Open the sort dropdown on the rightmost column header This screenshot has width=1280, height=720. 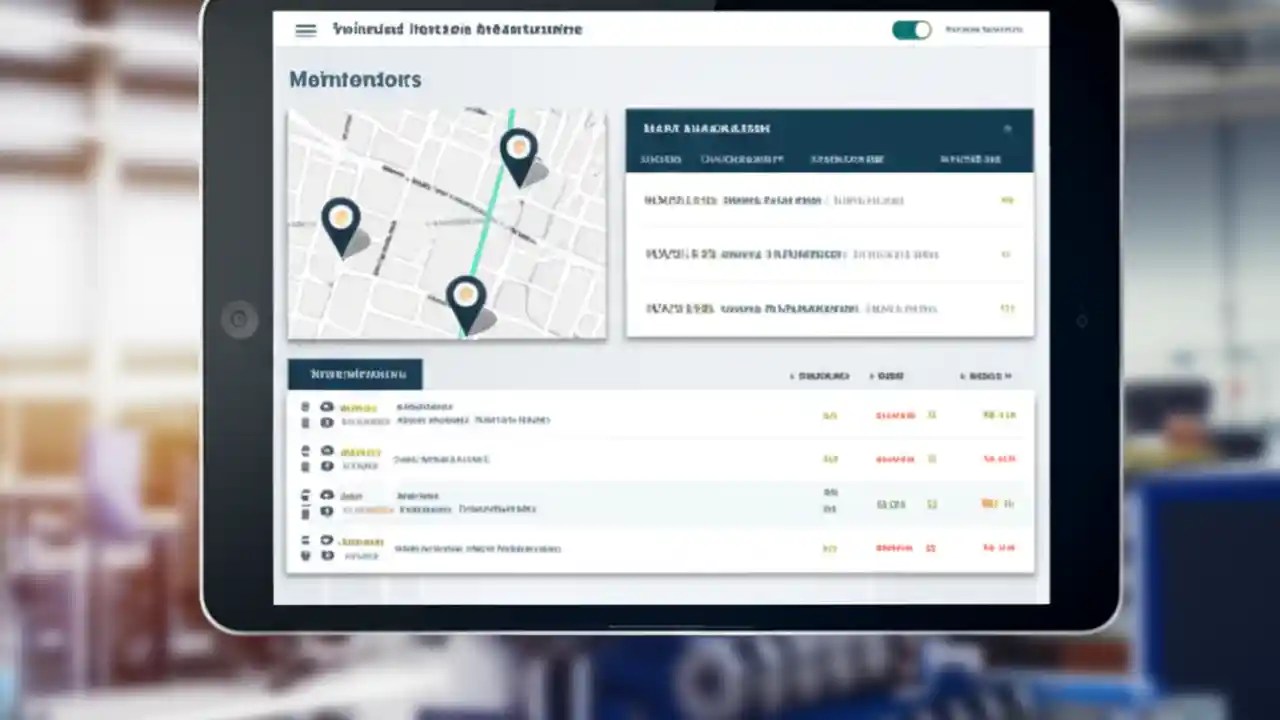(x=985, y=377)
